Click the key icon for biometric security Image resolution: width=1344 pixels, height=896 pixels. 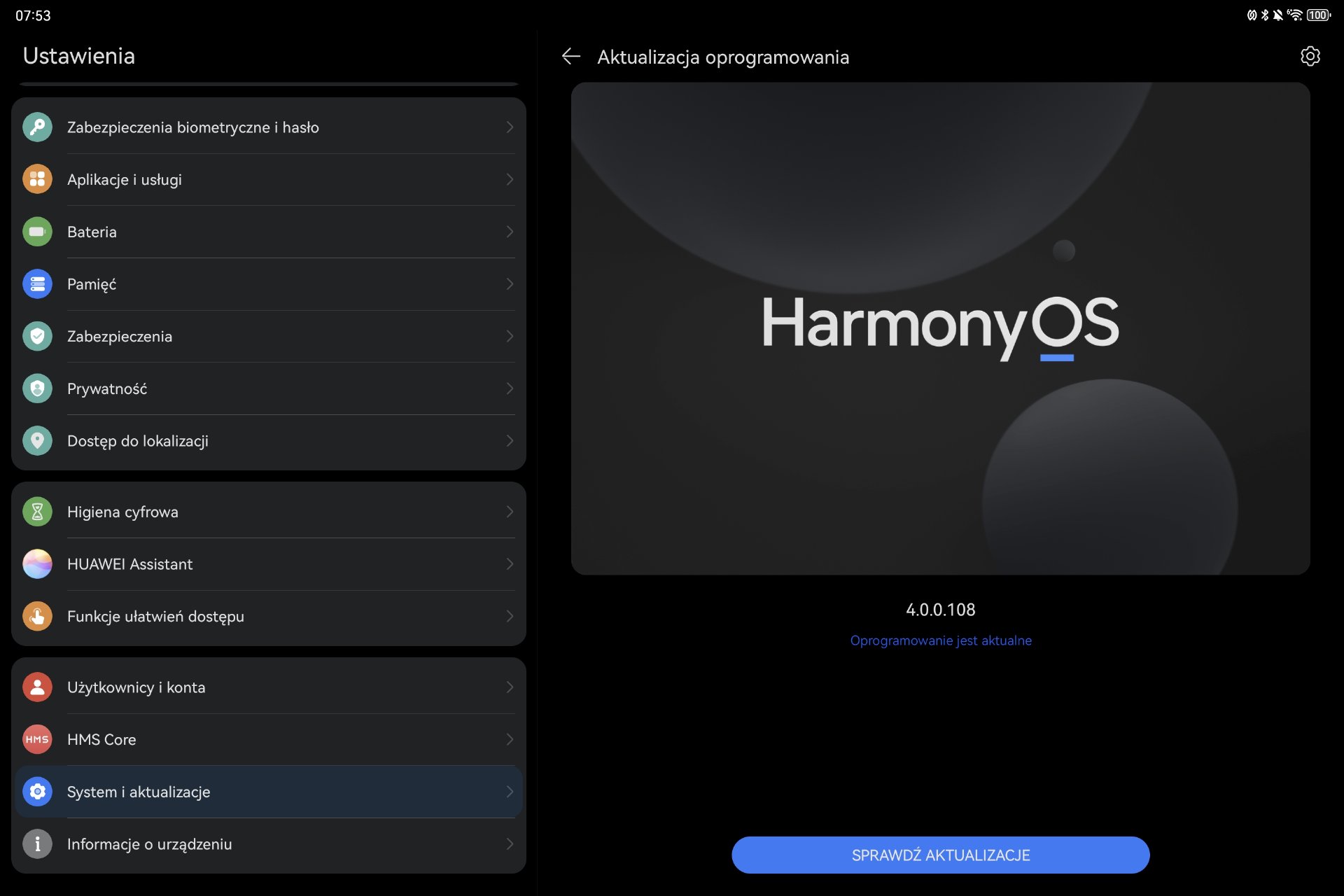point(37,127)
